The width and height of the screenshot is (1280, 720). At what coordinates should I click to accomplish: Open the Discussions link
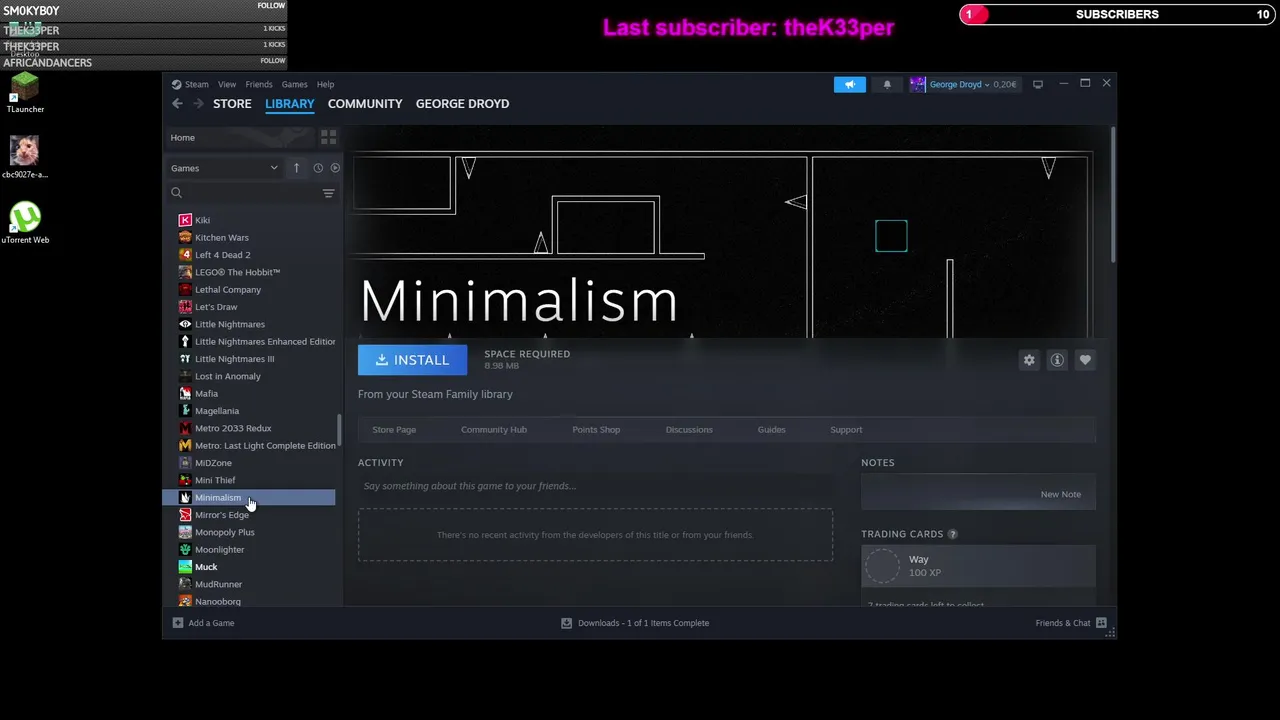(x=689, y=430)
